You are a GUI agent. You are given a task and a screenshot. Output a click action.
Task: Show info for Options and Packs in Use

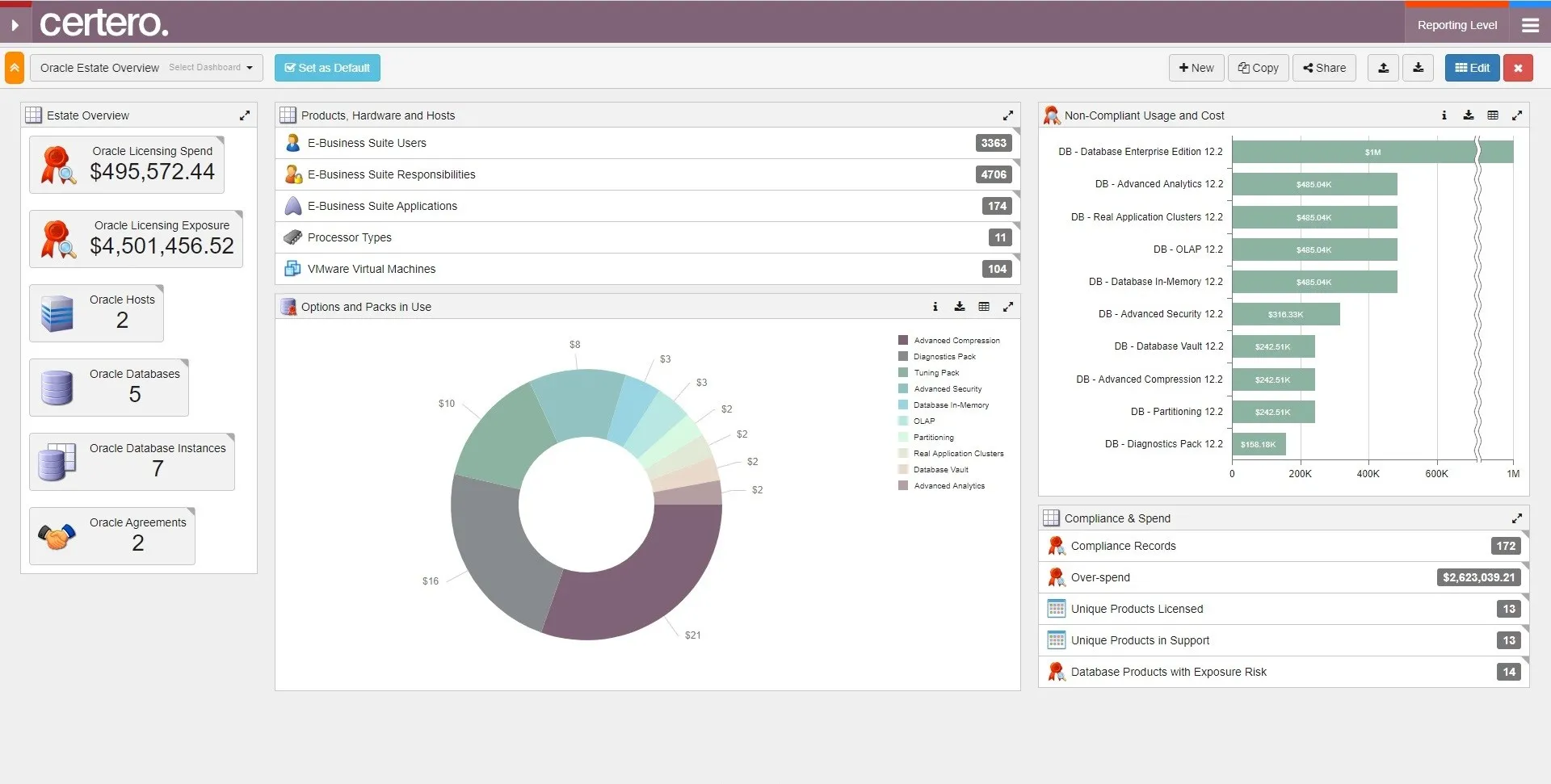point(935,307)
